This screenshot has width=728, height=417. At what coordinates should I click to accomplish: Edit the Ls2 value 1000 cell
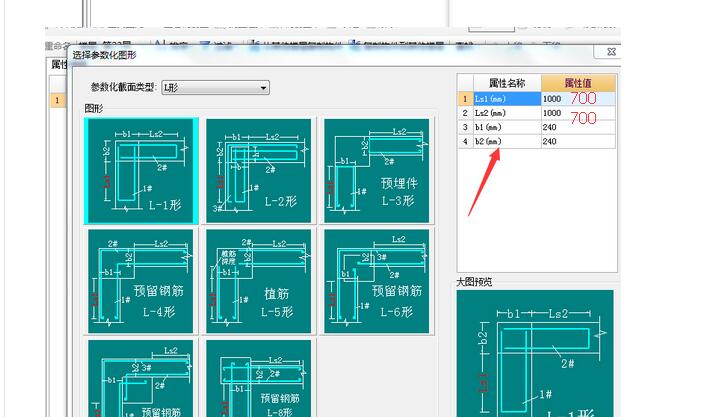point(578,113)
